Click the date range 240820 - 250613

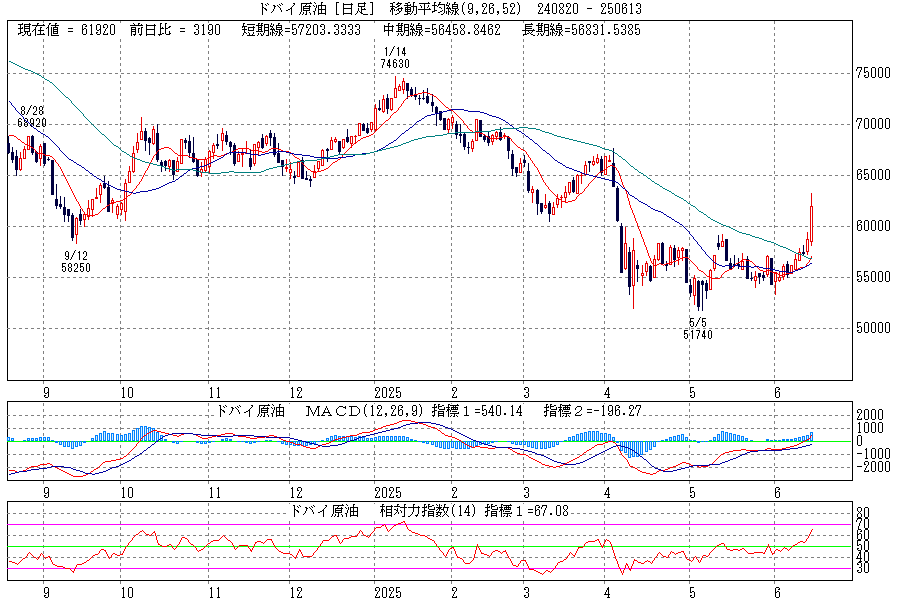point(592,9)
